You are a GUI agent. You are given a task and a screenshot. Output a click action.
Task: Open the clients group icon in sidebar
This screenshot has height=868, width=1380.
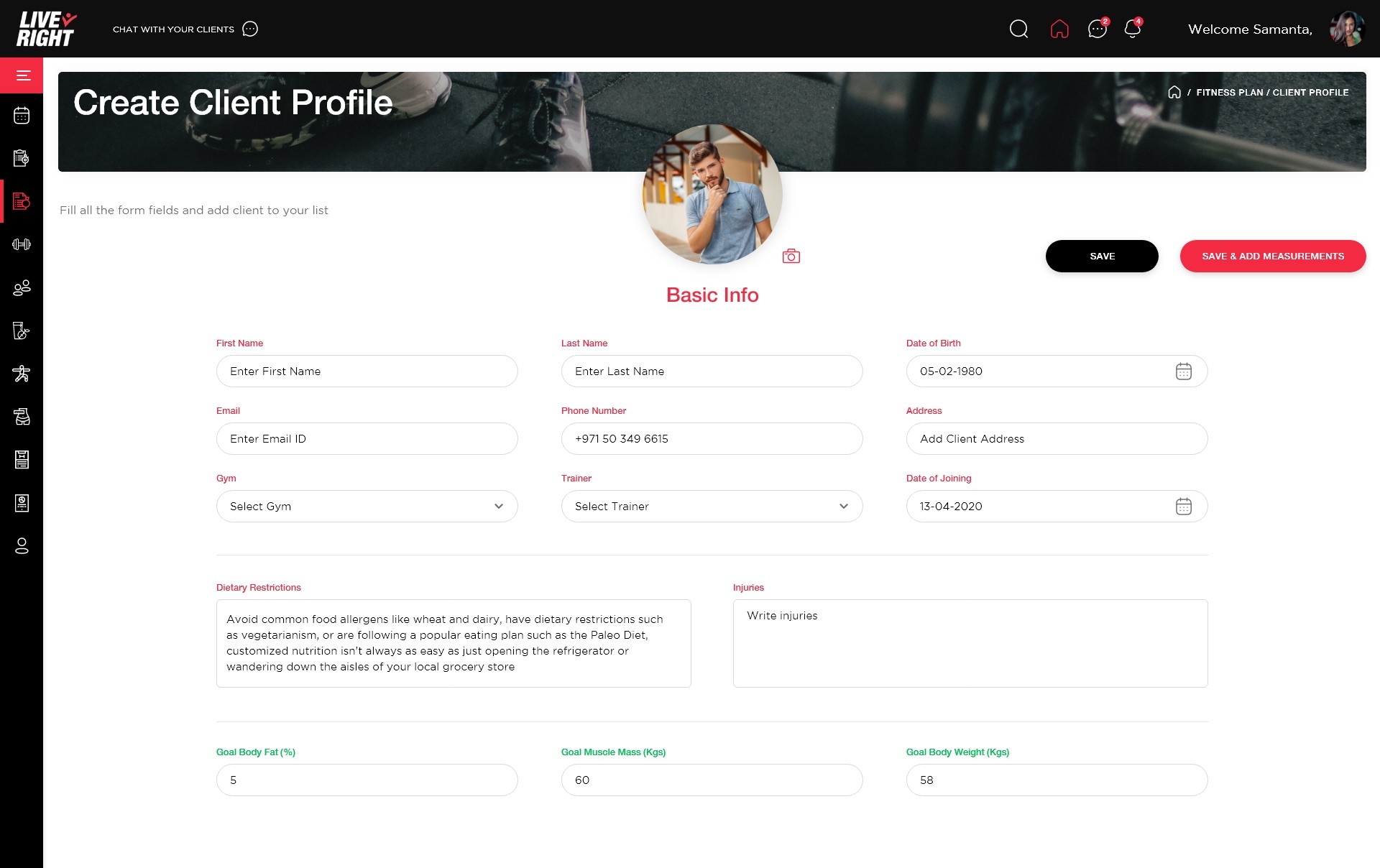[22, 287]
